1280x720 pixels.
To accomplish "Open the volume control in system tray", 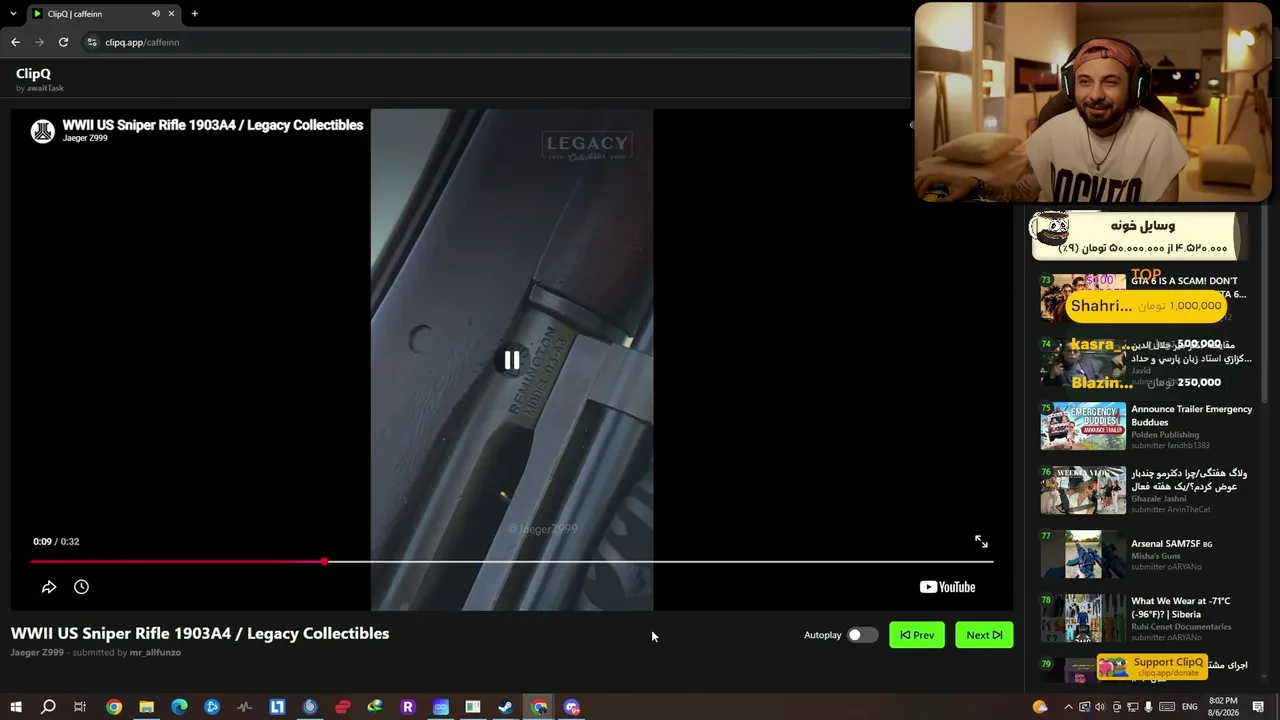I will point(1100,707).
